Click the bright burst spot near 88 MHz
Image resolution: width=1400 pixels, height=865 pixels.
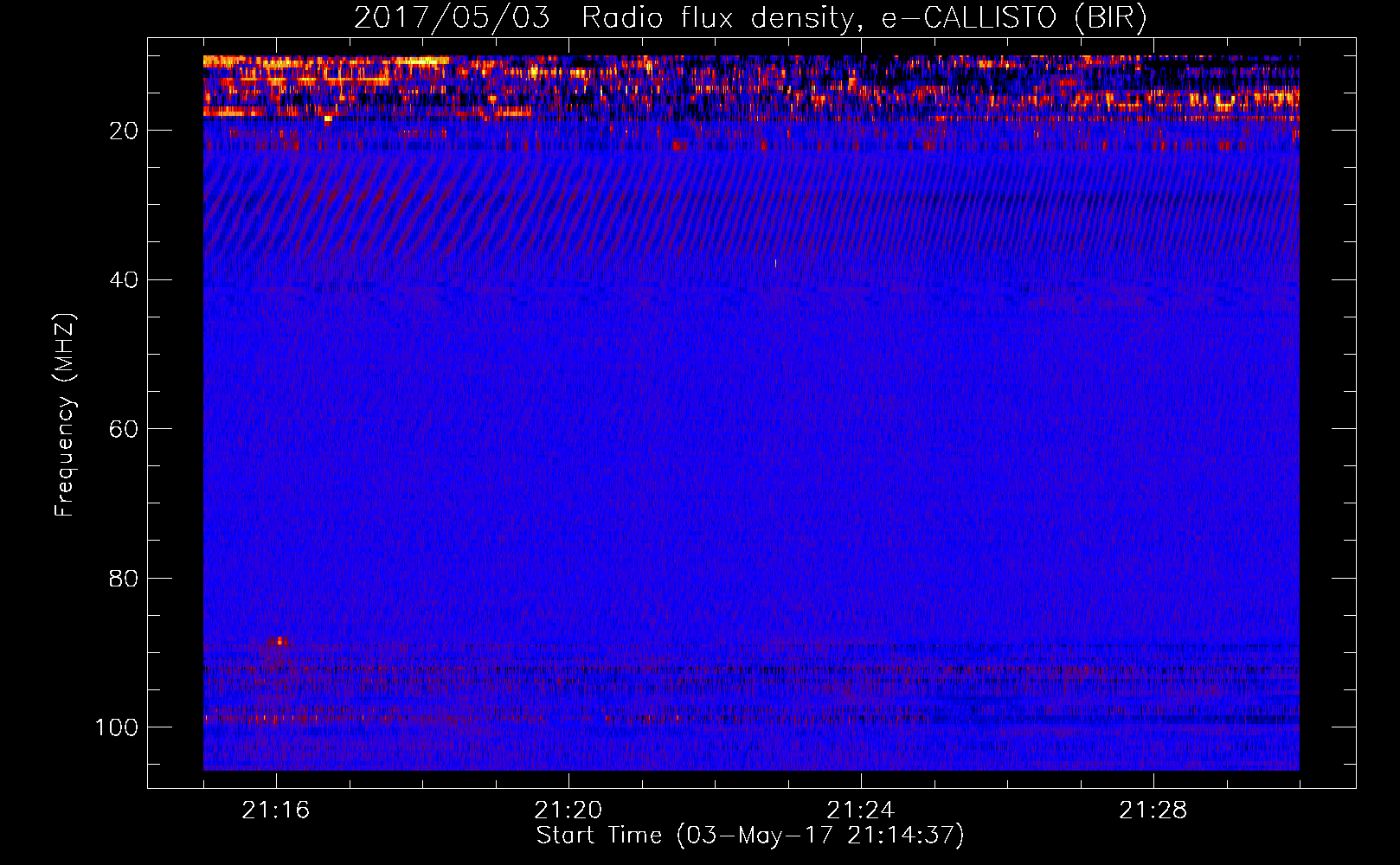(x=278, y=641)
